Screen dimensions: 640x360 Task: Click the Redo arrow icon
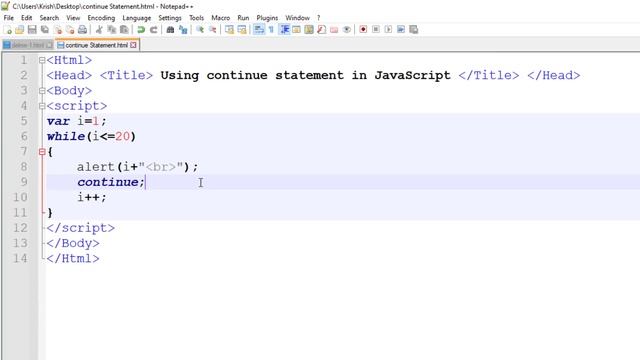tap(153, 30)
